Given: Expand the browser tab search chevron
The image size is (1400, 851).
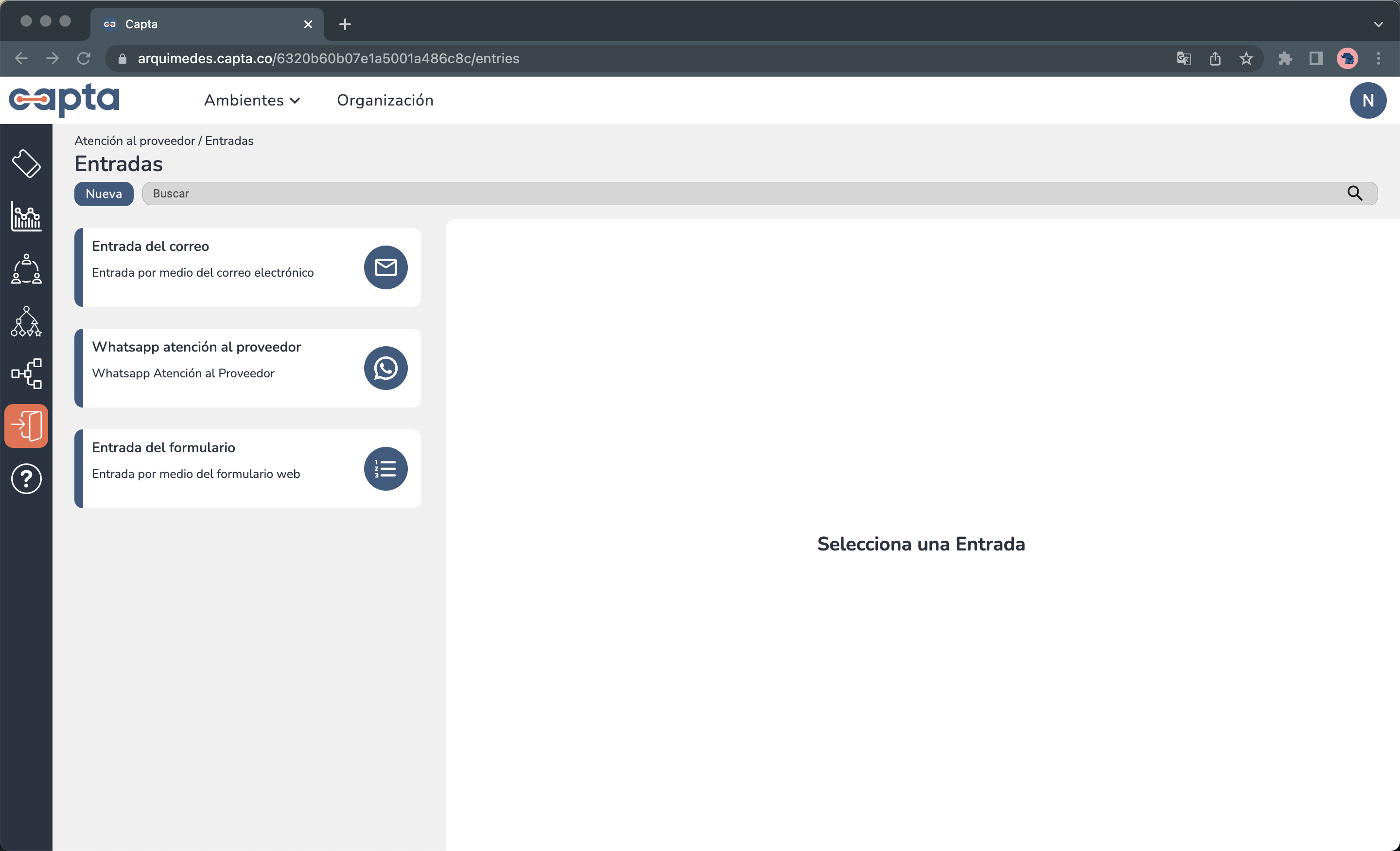Looking at the screenshot, I should tap(1378, 24).
